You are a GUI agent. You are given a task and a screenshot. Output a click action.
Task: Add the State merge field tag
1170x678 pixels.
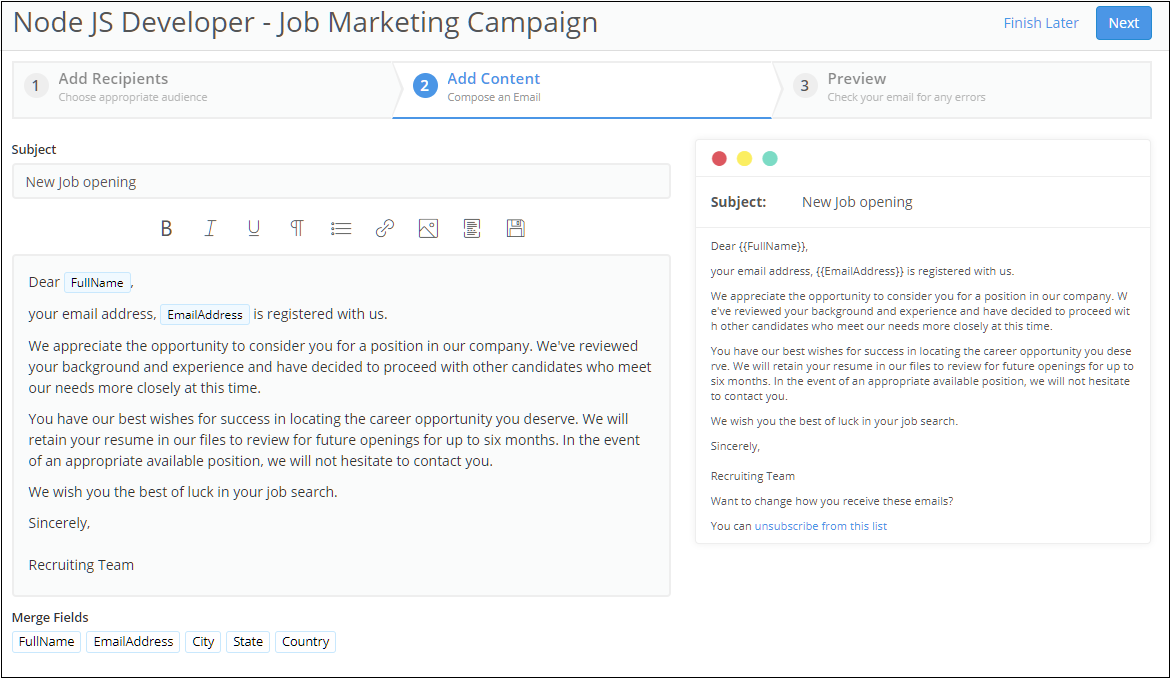click(248, 642)
